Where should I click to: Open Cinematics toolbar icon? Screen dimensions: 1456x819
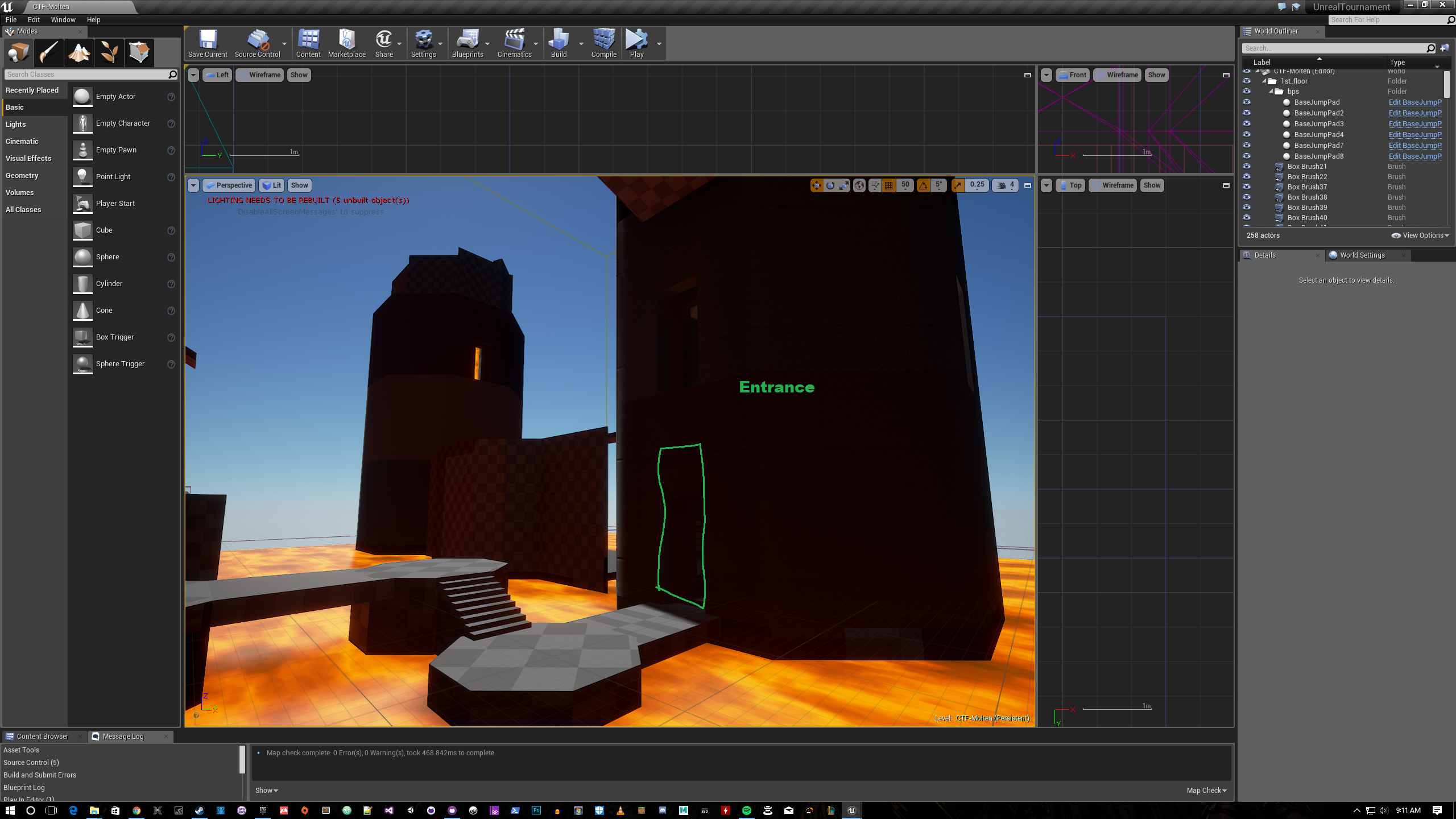click(x=514, y=44)
